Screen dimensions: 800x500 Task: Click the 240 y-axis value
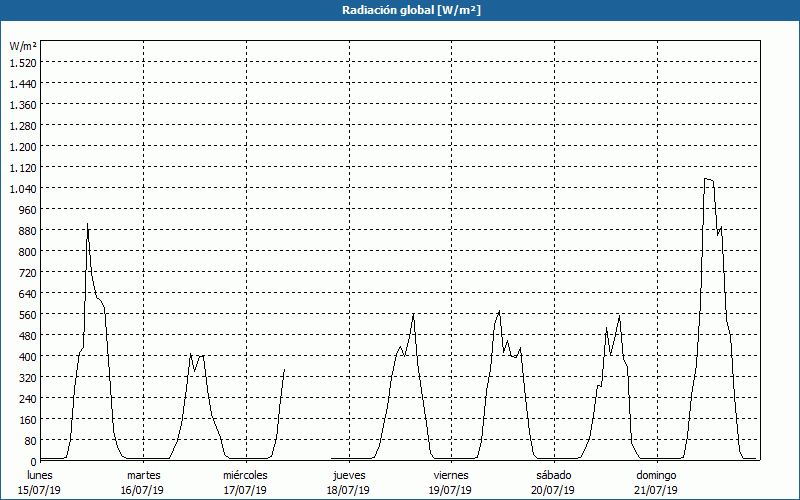tap(28, 398)
